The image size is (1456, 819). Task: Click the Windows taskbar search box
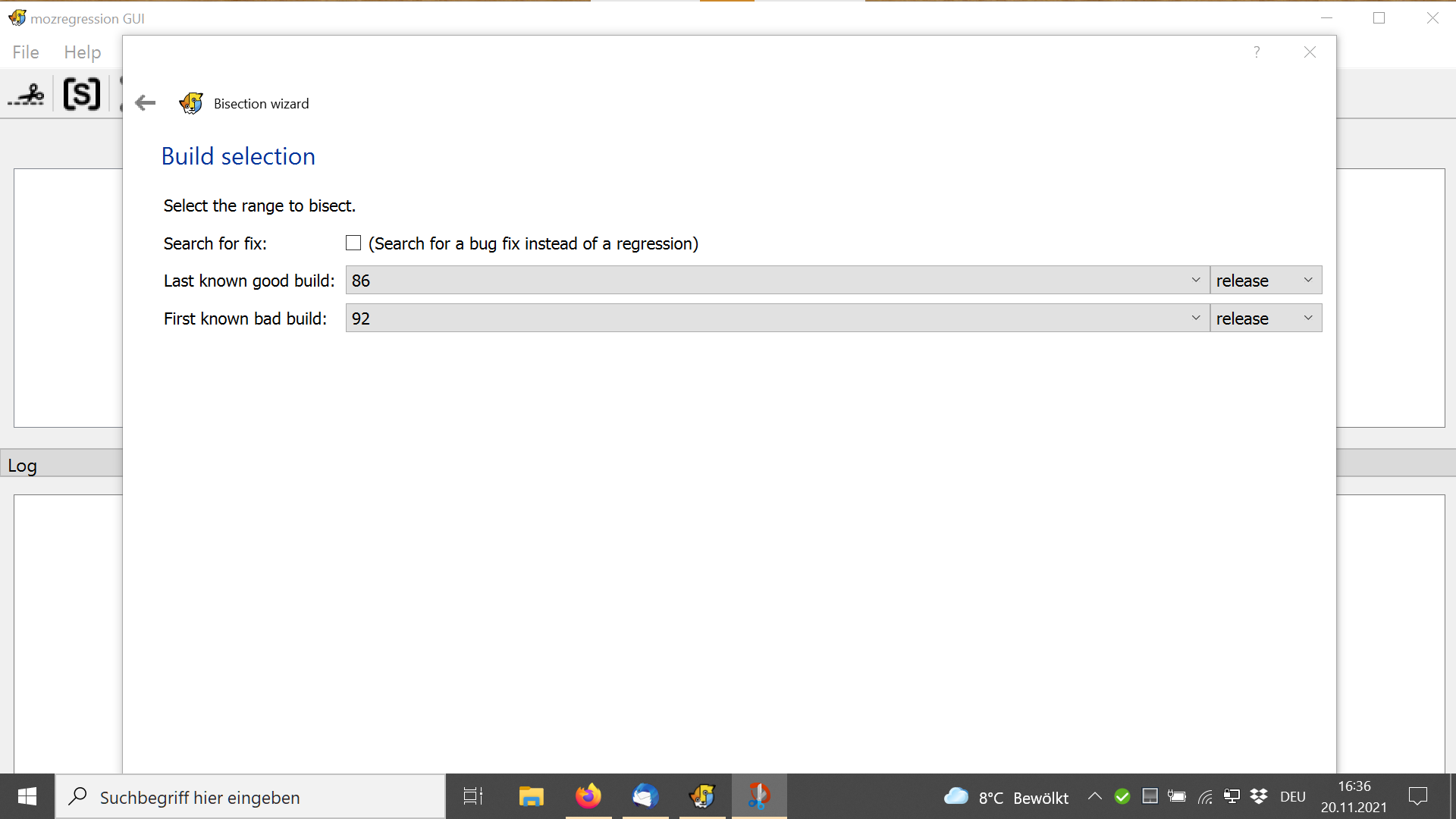click(250, 797)
